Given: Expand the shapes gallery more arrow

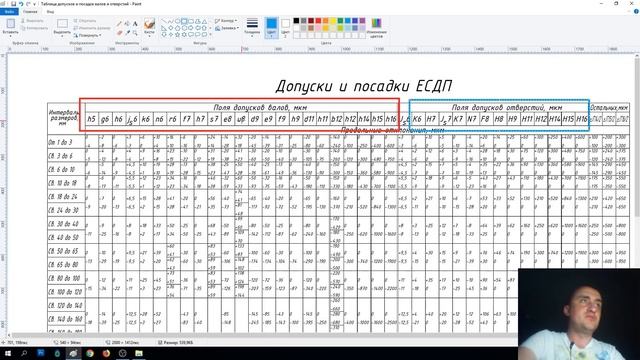Looking at the screenshot, I should tap(211, 34).
